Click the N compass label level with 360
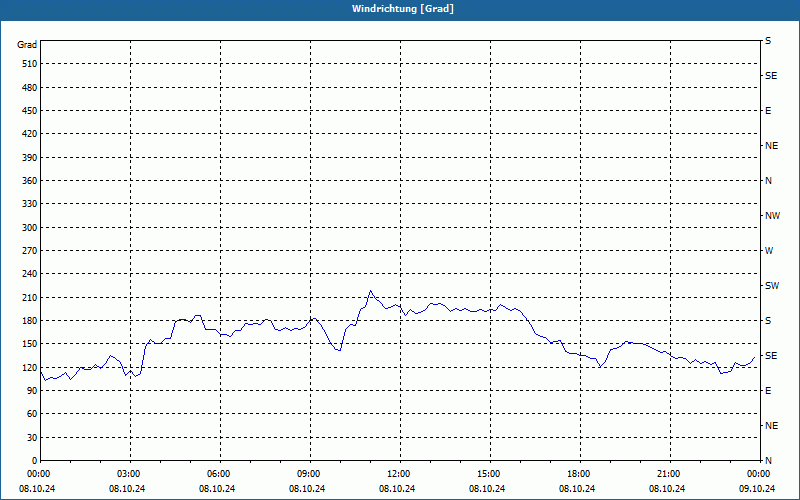Viewport: 800px width, 500px height. [x=768, y=181]
